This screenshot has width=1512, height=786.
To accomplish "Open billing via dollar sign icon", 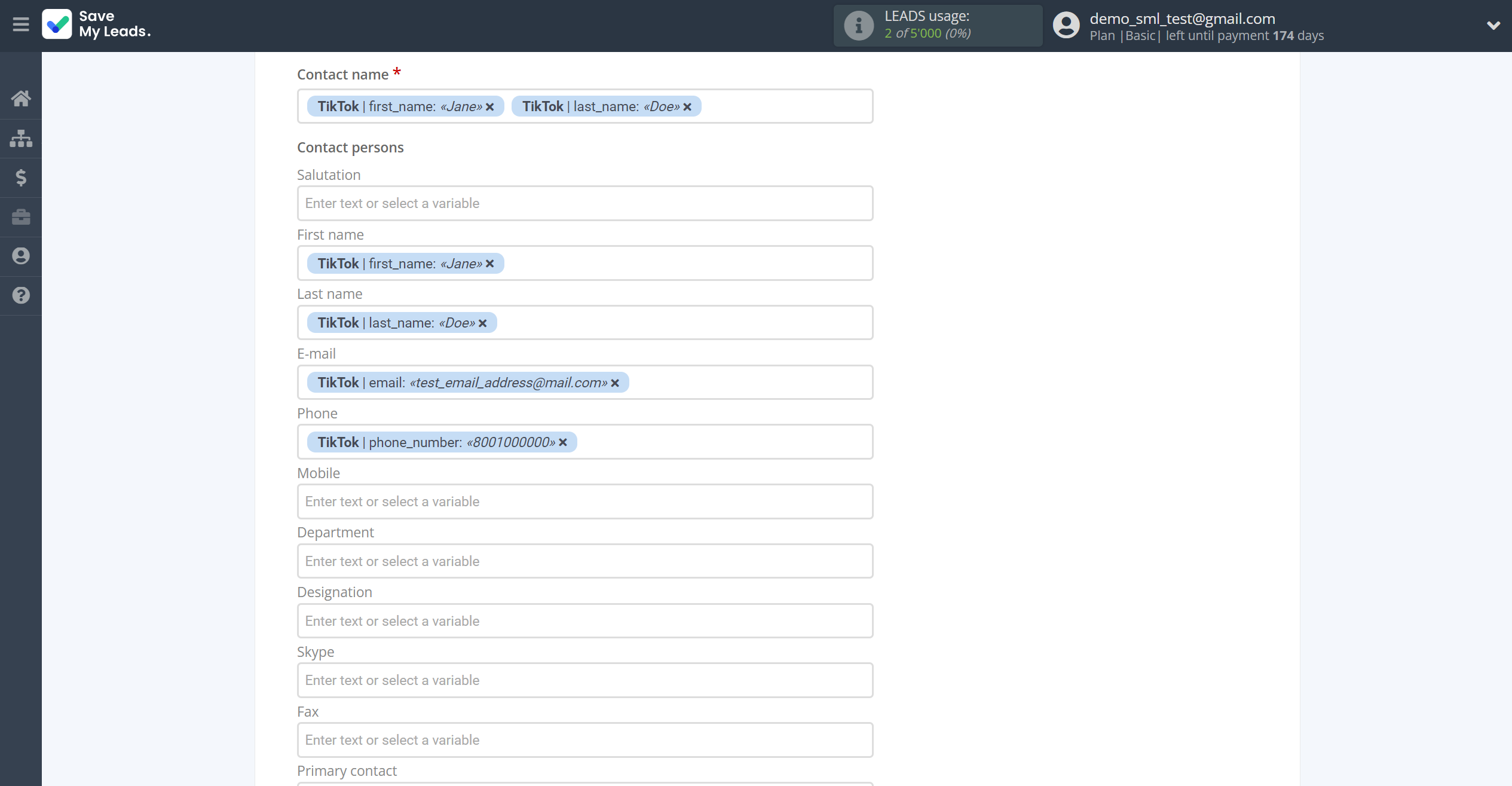I will coord(21,178).
